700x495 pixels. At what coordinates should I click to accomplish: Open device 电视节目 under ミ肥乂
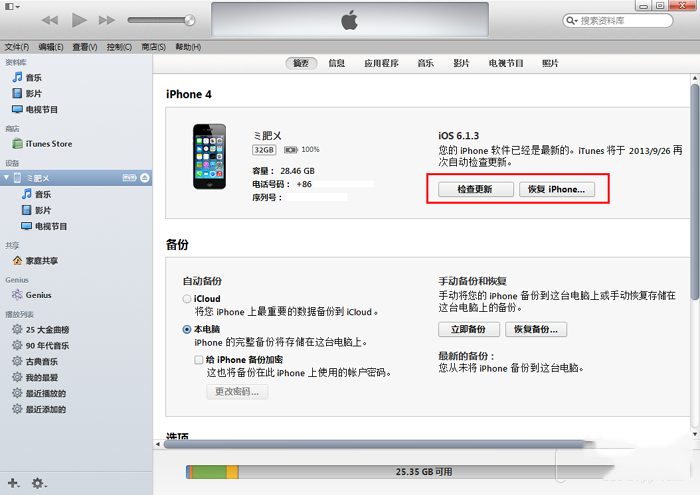(44, 226)
